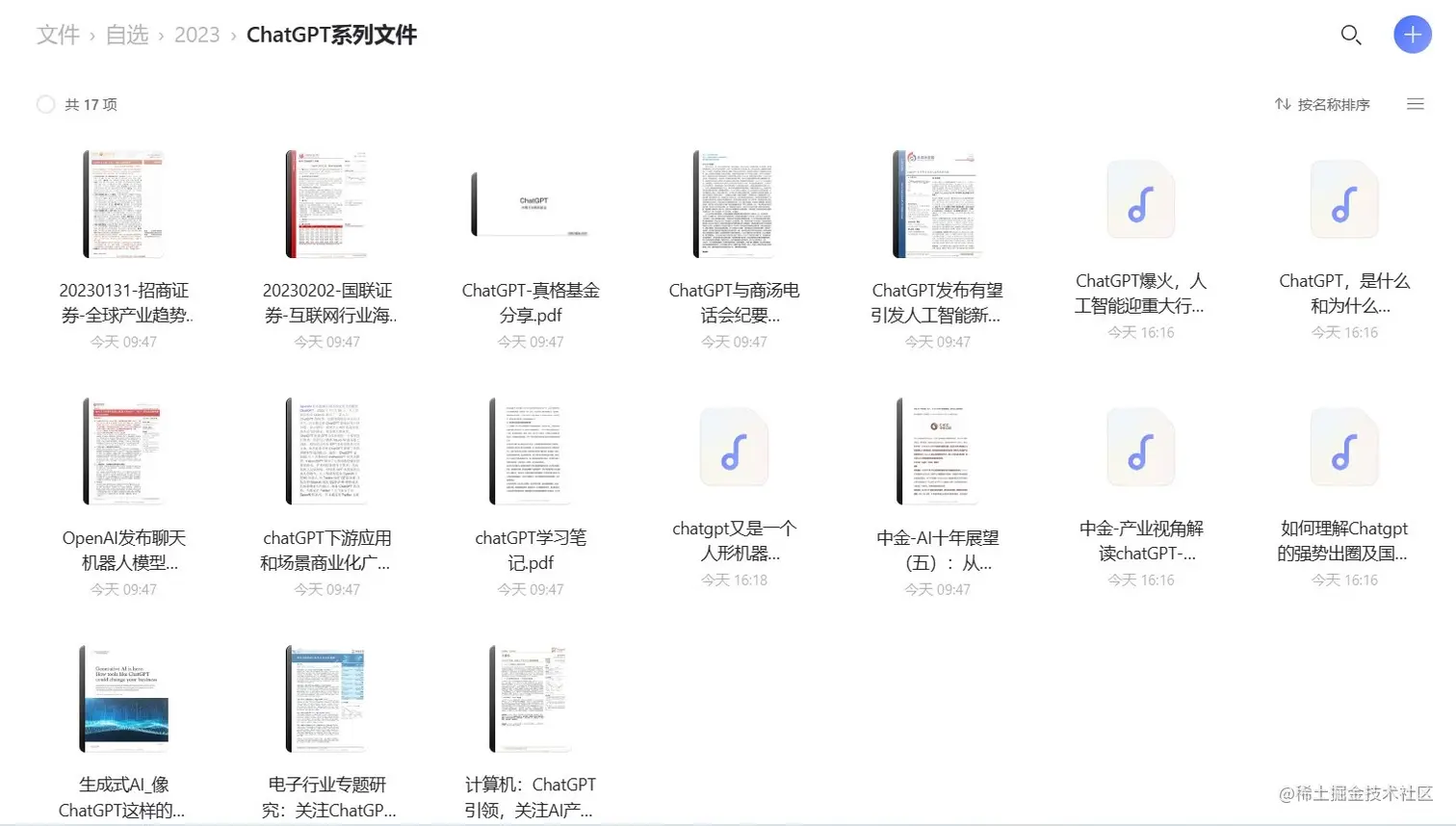The image size is (1456, 826).
Task: Open the 2023 breadcrumb folder
Action: pos(197,36)
